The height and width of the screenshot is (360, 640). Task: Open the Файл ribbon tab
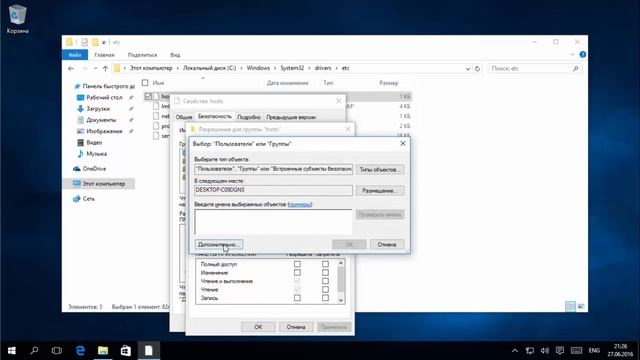pyautogui.click(x=75, y=55)
